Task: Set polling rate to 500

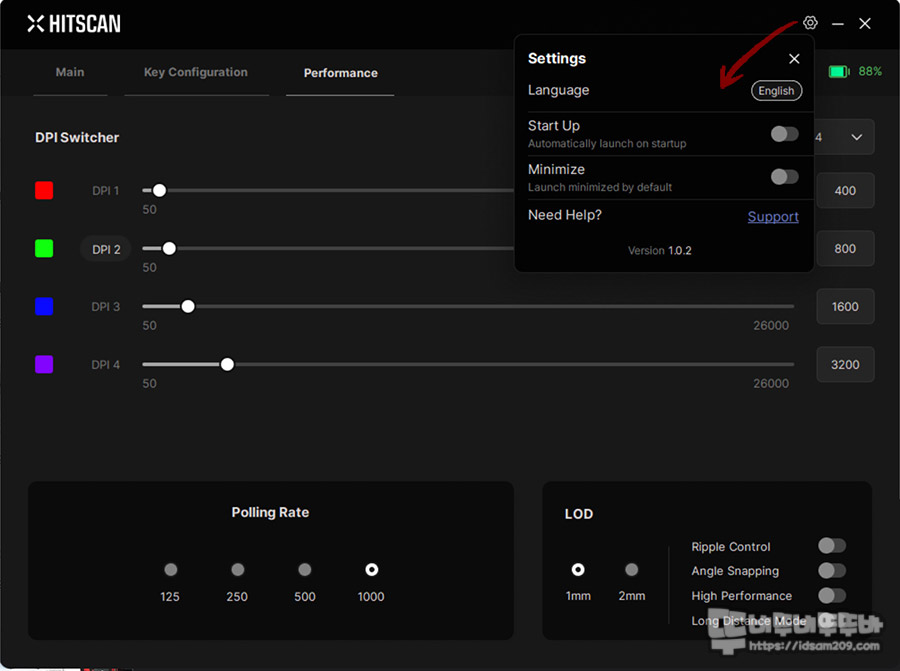Action: coord(305,569)
